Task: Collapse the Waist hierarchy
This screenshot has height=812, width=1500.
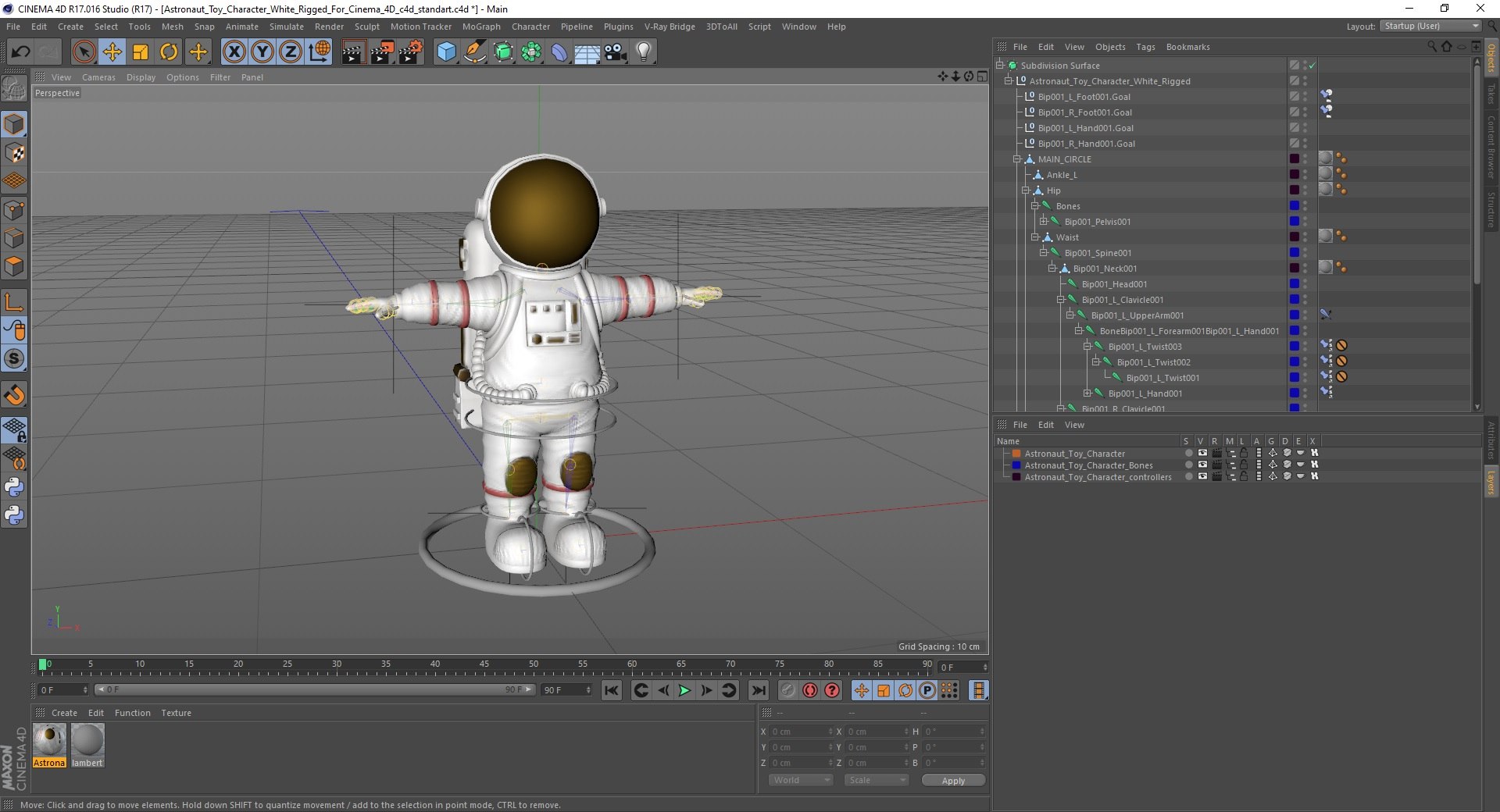Action: [1034, 237]
